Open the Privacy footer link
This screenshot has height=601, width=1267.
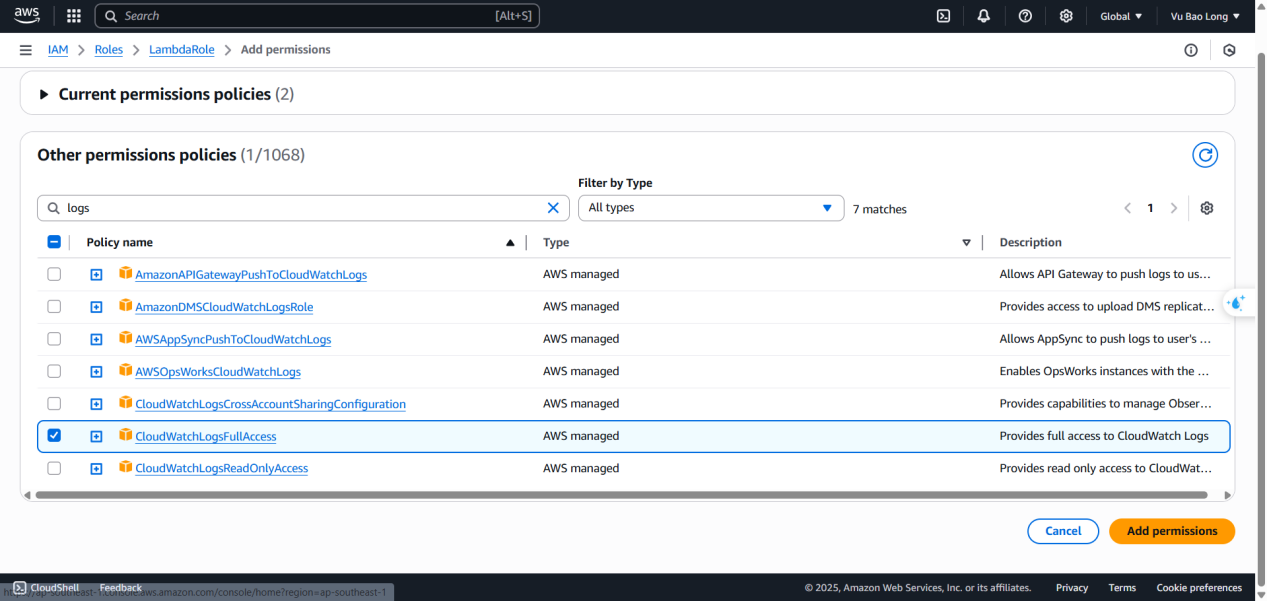1072,588
